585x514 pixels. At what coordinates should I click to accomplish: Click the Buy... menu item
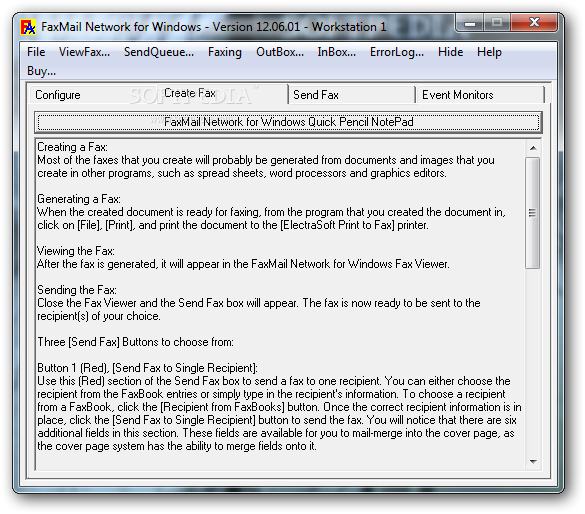[41, 71]
